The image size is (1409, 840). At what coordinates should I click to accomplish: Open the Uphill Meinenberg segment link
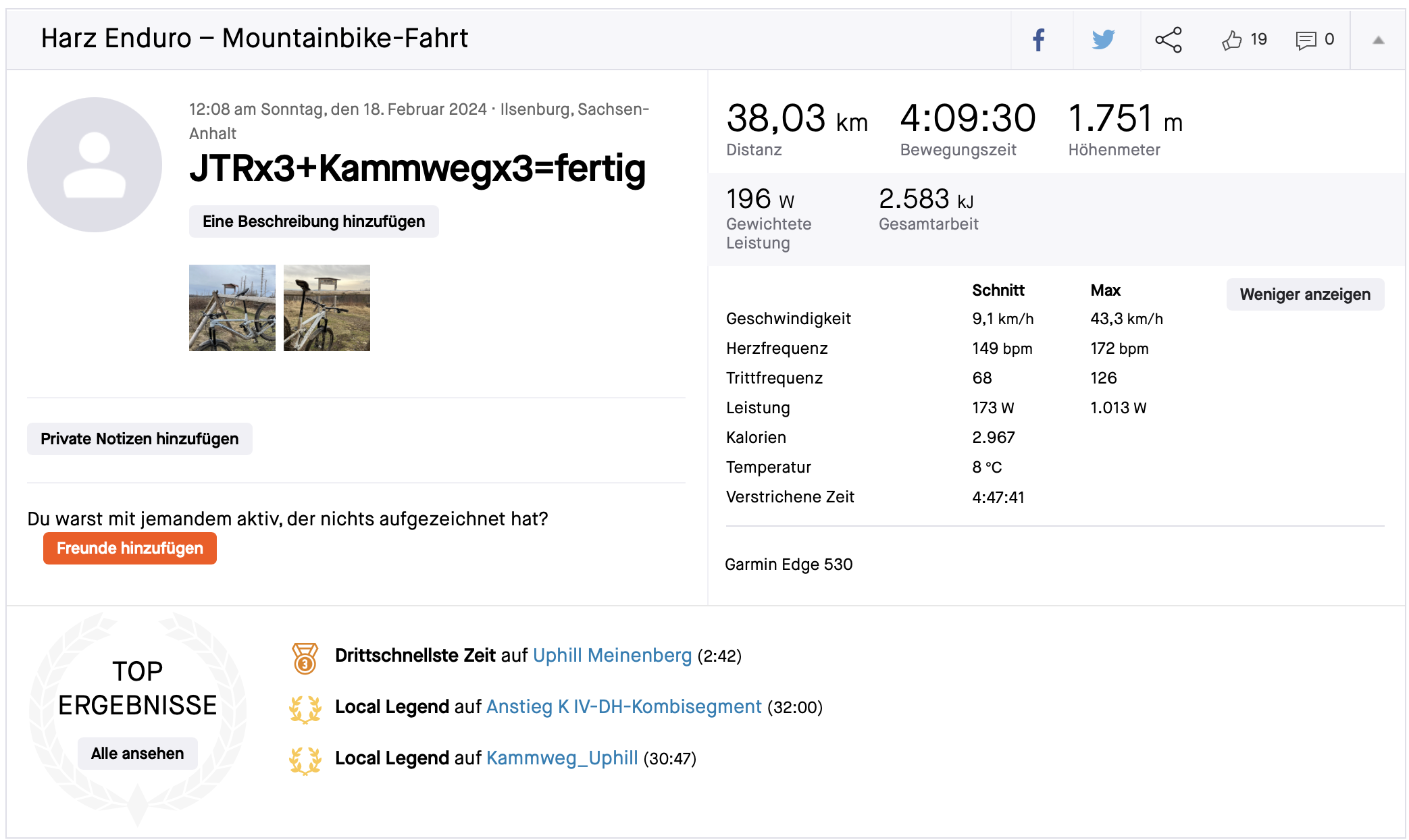(x=612, y=656)
